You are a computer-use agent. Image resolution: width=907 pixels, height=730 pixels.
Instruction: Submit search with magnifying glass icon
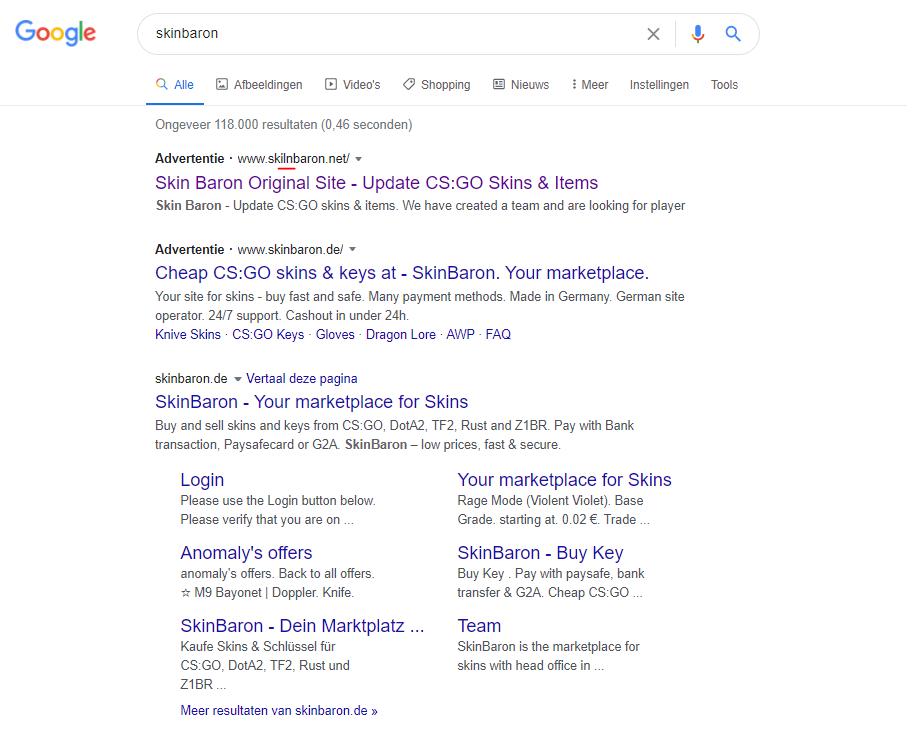pyautogui.click(x=733, y=34)
